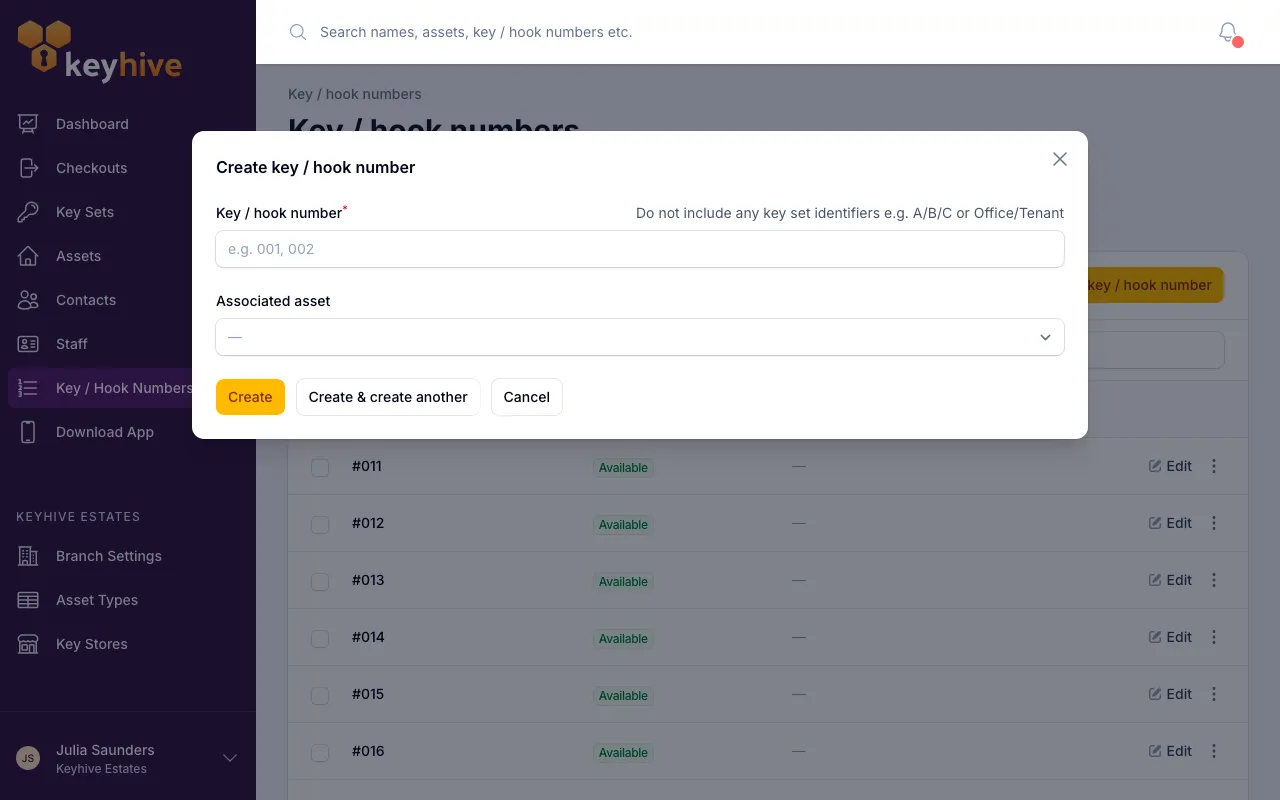1280x800 pixels.
Task: Click the Assets house icon
Action: pos(28,256)
